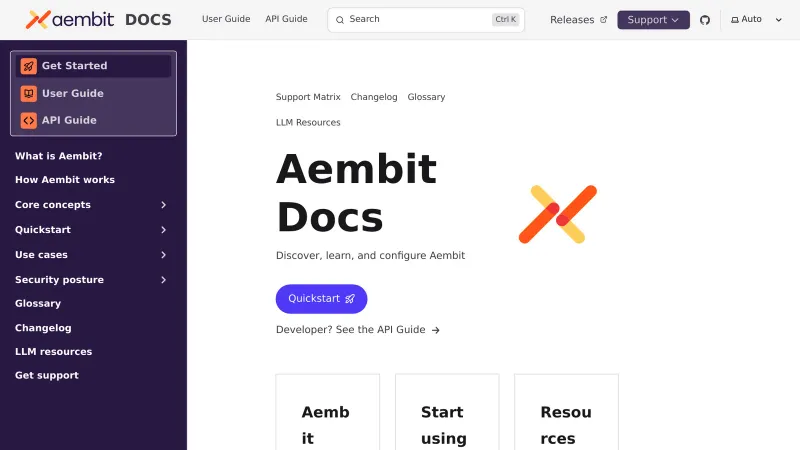Open User Guide in the top navigation
This screenshot has height=450, width=800.
[226, 19]
